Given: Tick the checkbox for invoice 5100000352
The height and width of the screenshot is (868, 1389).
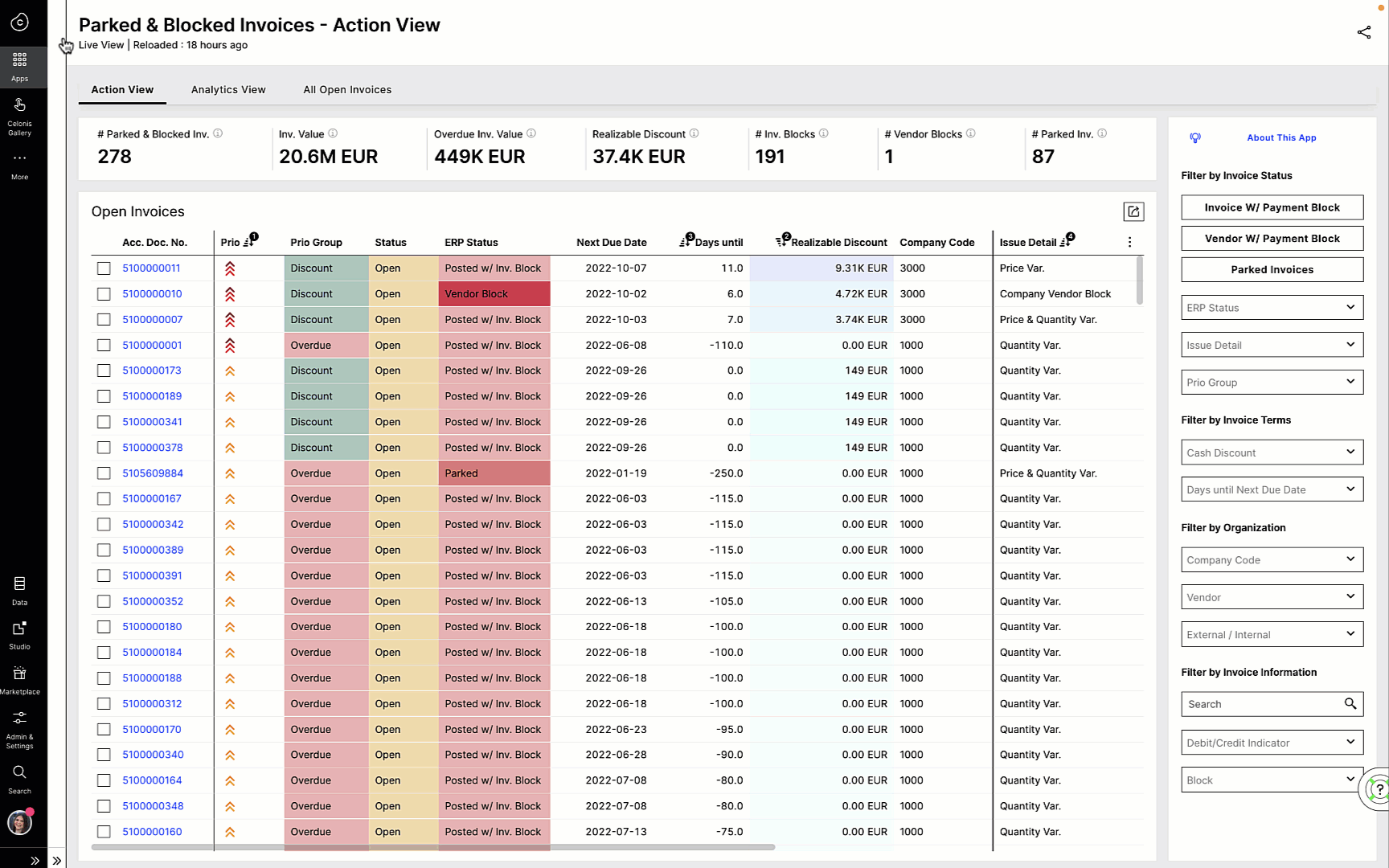Looking at the screenshot, I should pos(104,601).
